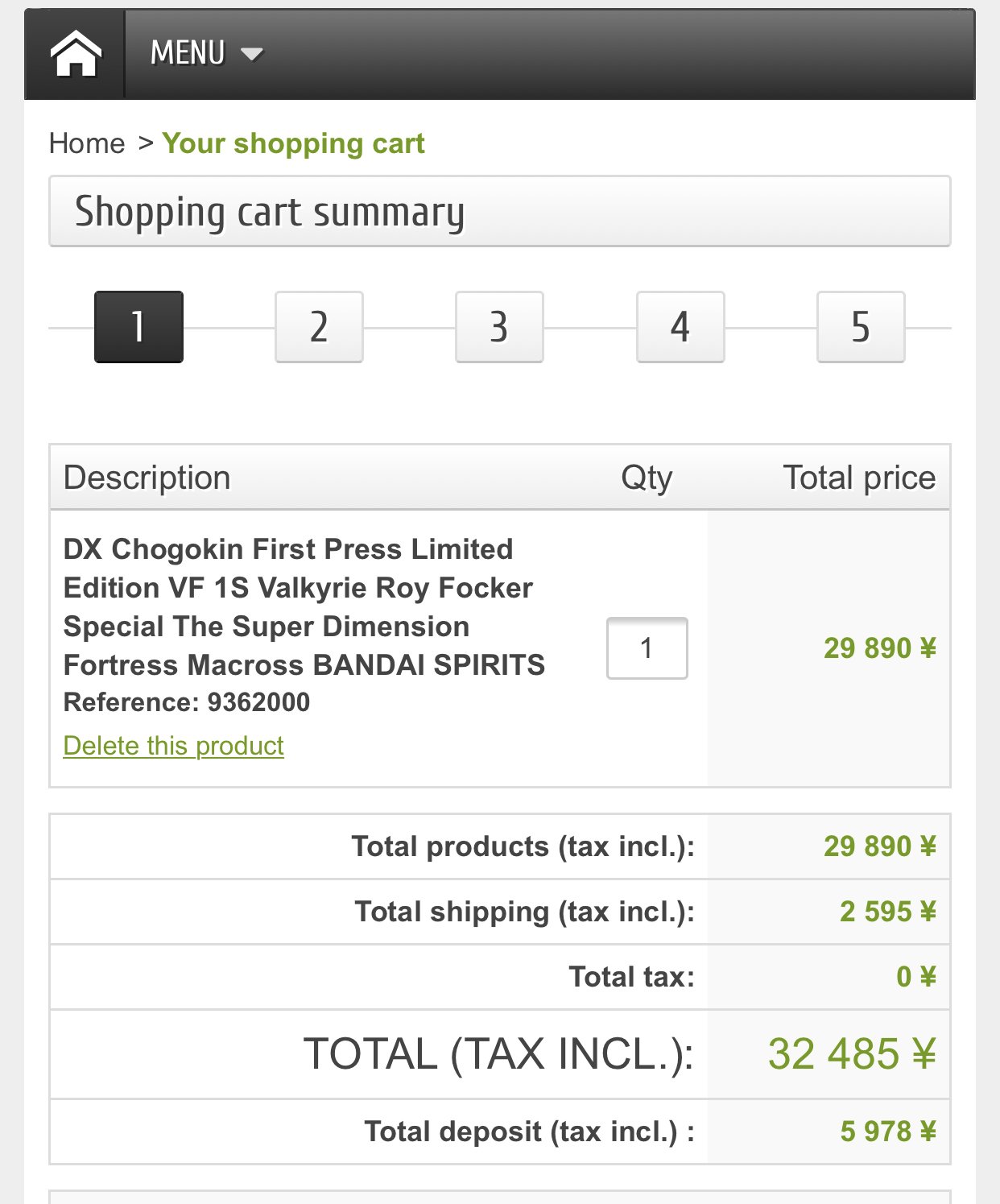Image resolution: width=1000 pixels, height=1204 pixels.
Task: Select the 29 890 ¥ product total price
Action: (x=879, y=648)
